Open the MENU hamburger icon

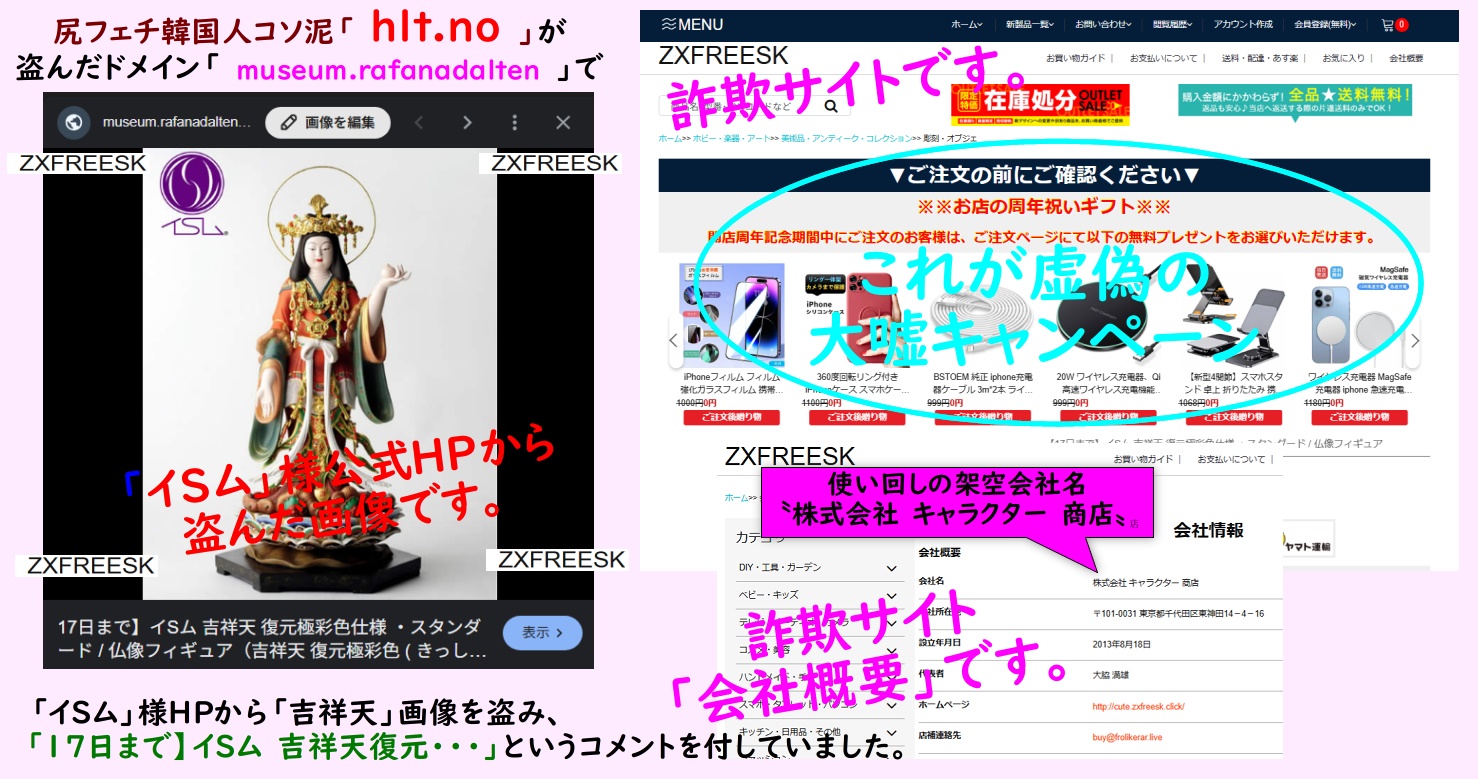coord(669,24)
